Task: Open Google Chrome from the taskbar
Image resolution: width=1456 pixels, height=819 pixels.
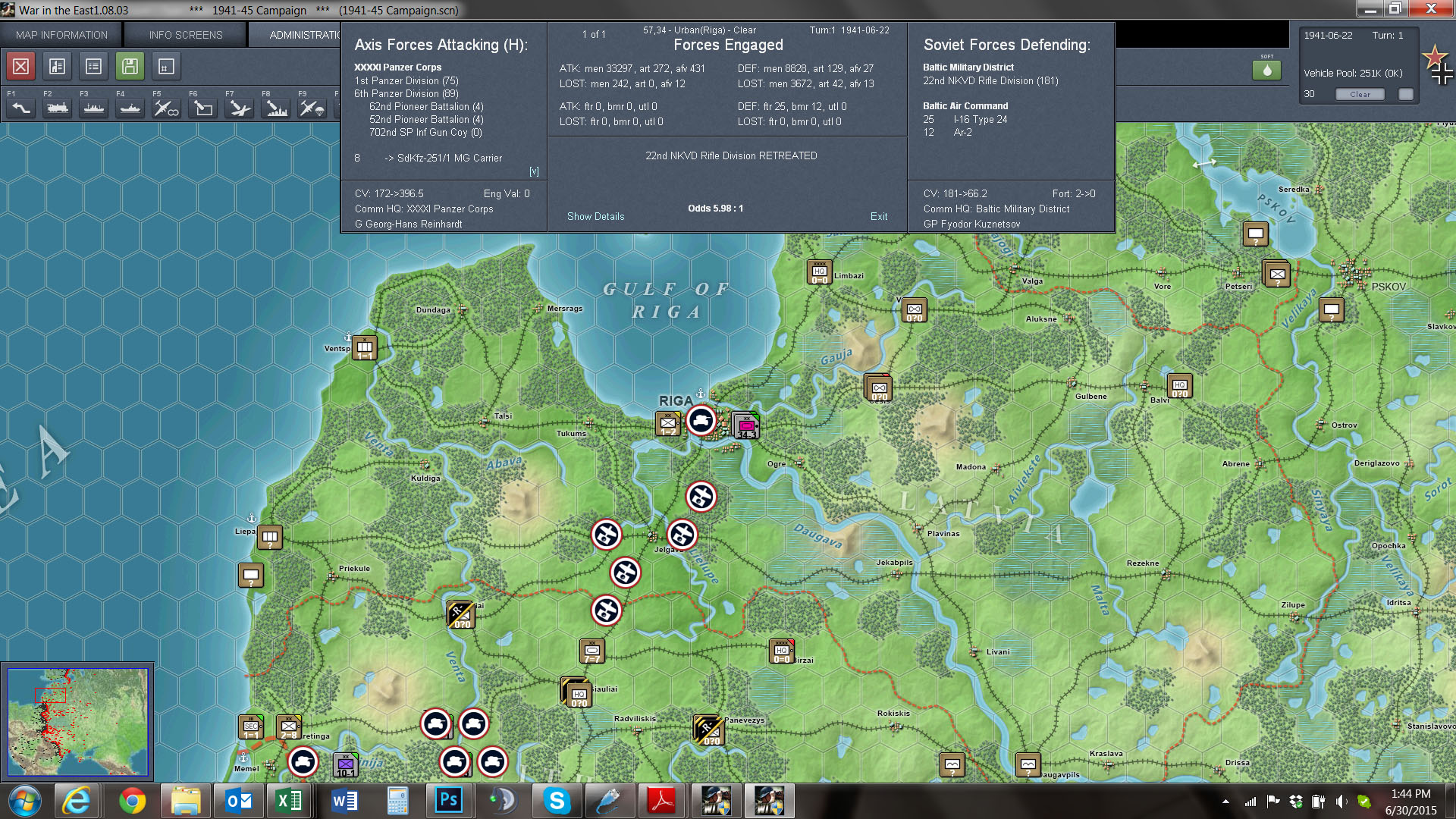Action: [x=132, y=801]
